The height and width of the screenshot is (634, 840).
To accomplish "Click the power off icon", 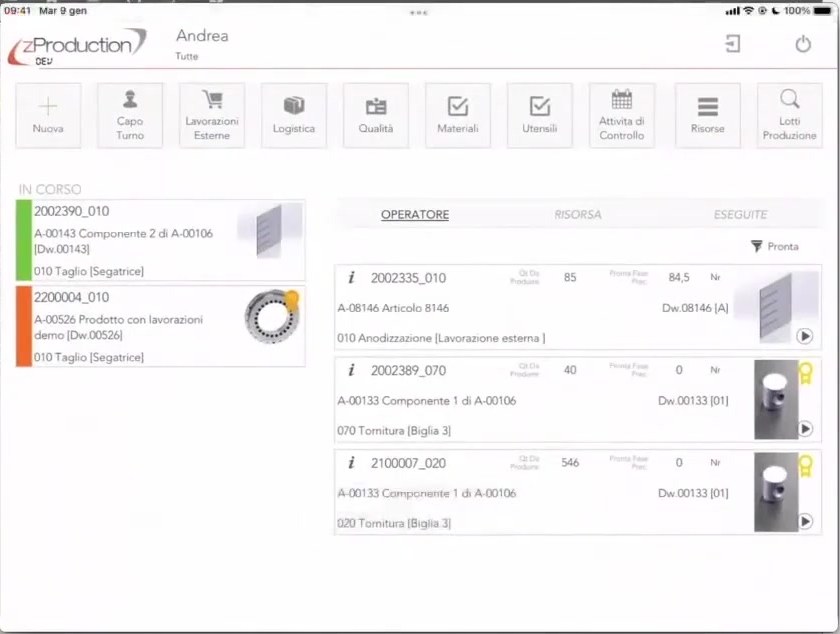I will click(803, 44).
